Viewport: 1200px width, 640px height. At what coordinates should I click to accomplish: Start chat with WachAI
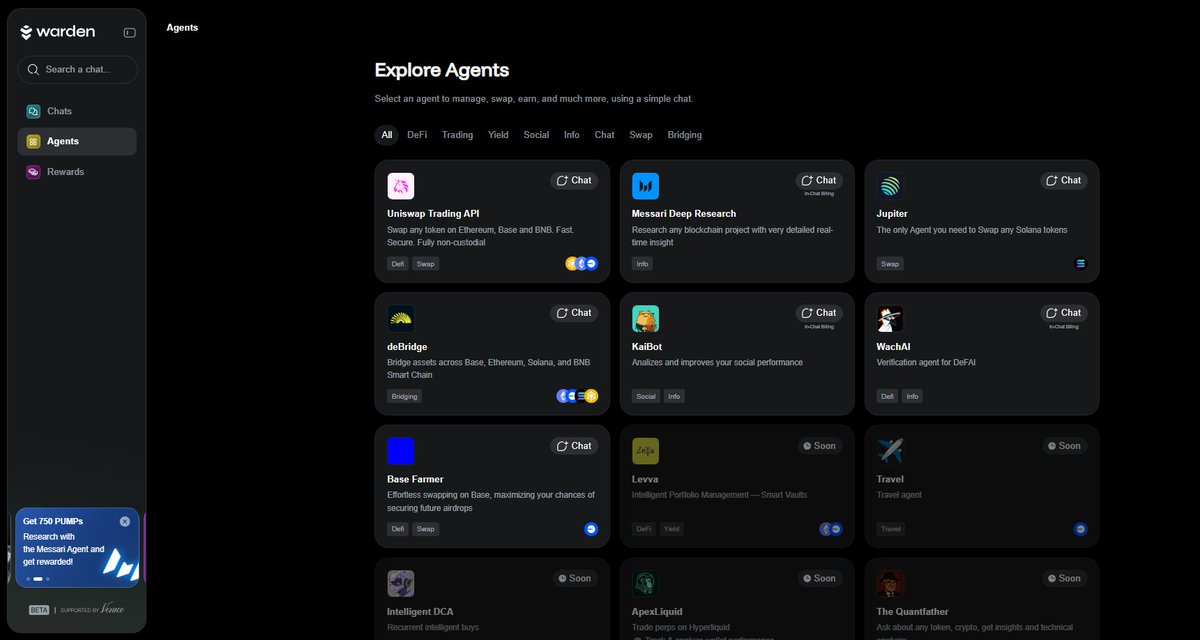tap(1064, 313)
